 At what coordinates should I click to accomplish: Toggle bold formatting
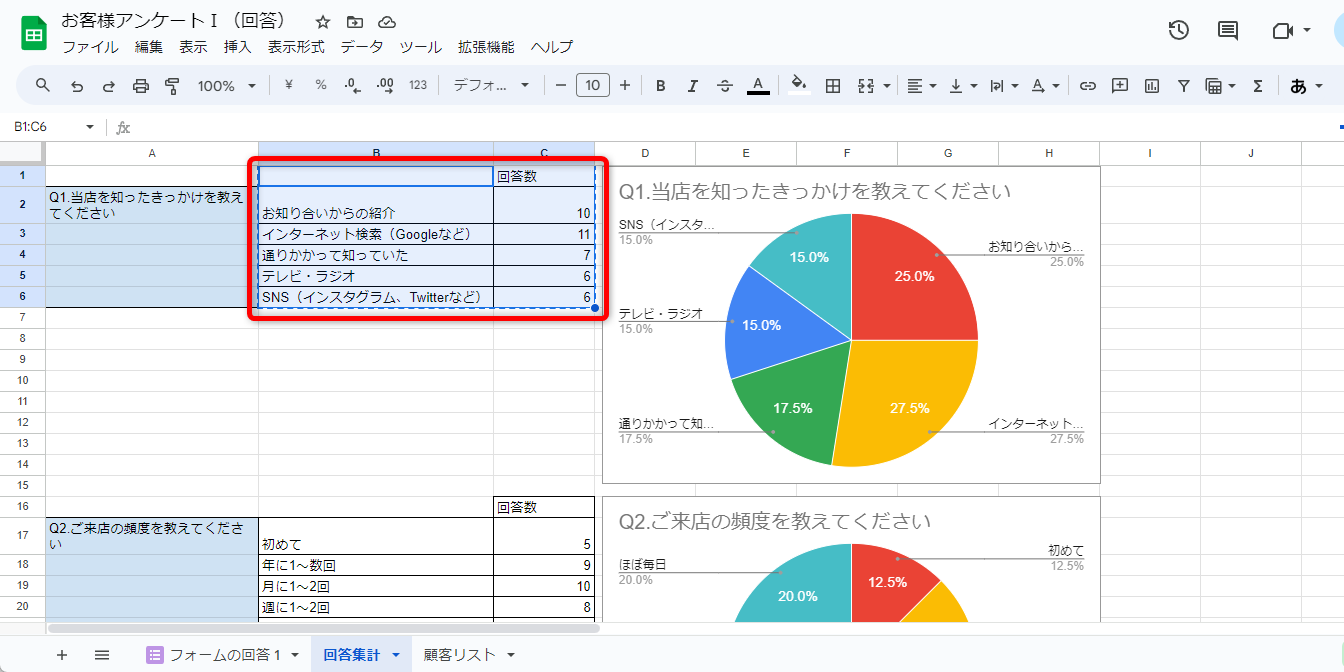(661, 86)
